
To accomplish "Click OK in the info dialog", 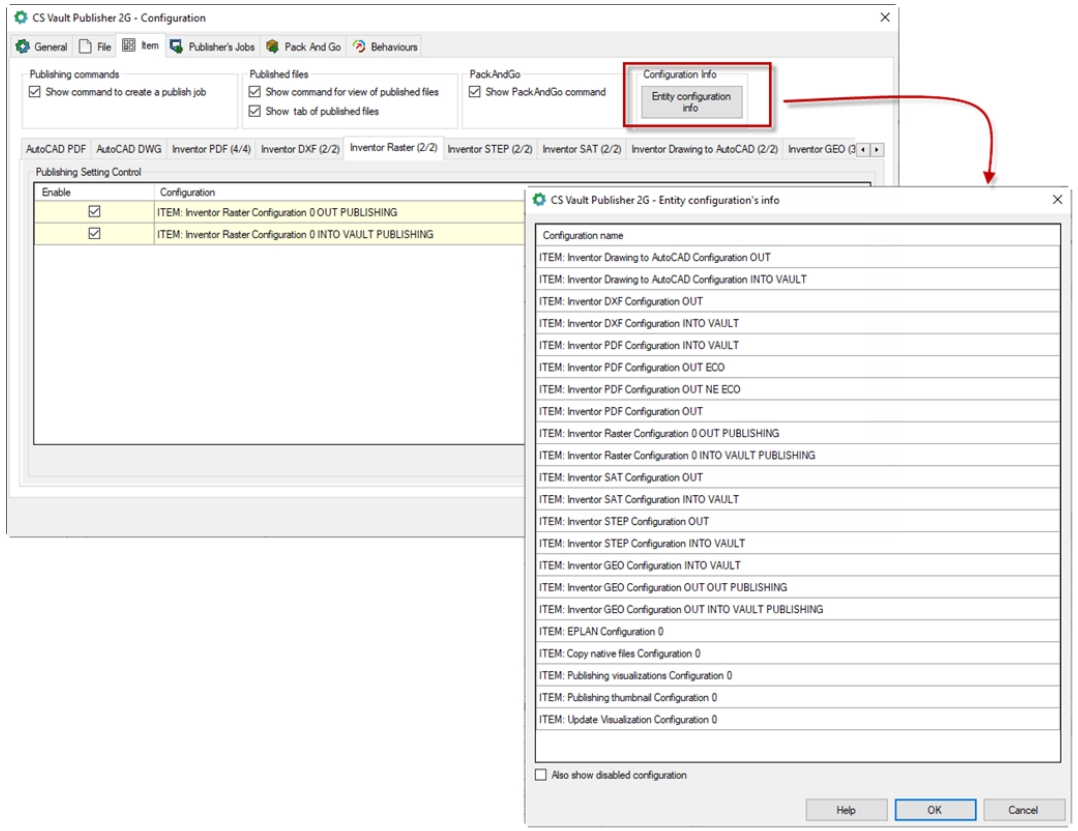I will pos(934,810).
